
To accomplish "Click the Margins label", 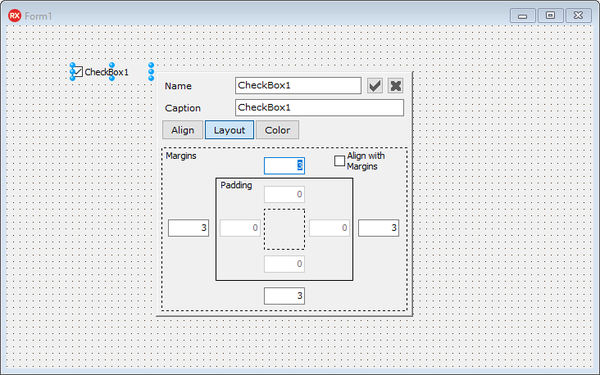I will (181, 156).
